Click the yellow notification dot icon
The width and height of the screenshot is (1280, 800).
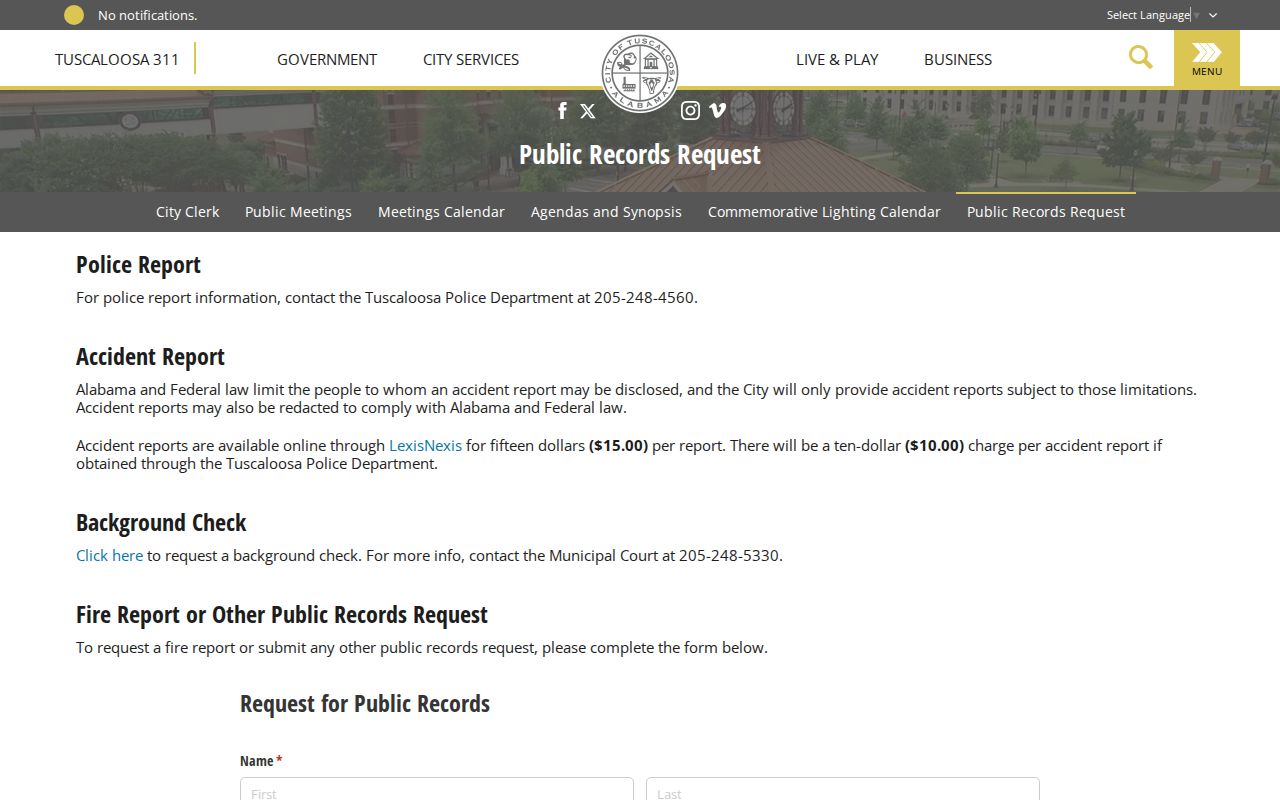[74, 15]
